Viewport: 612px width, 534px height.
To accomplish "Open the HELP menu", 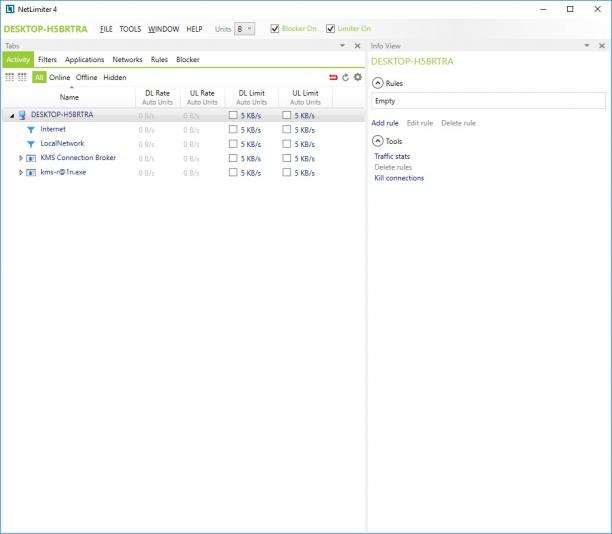I will (194, 29).
